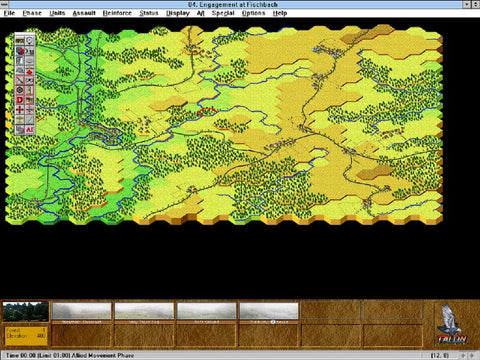Select the red letter D toolbar icon
The image size is (480, 360).
[x=20, y=100]
